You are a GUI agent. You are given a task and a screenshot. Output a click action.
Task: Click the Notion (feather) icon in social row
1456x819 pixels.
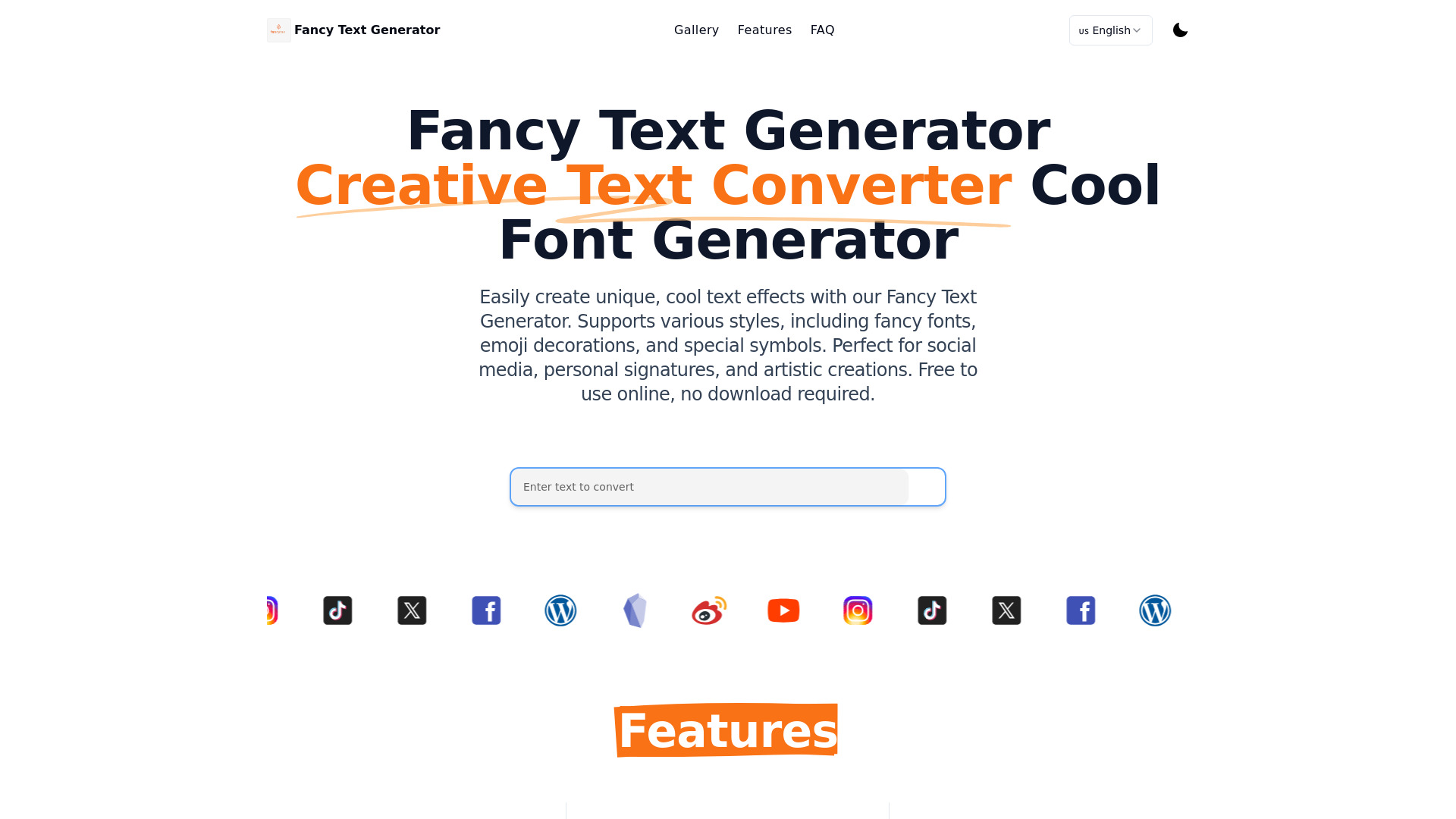635,610
